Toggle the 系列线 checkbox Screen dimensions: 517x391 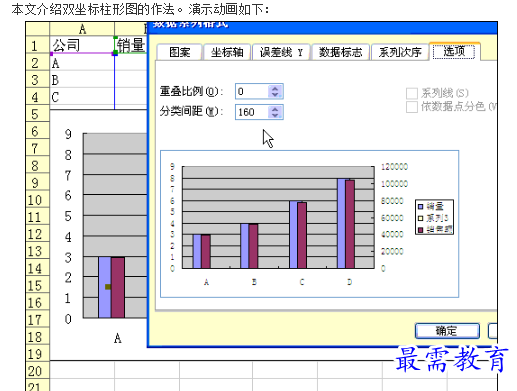tap(412, 93)
